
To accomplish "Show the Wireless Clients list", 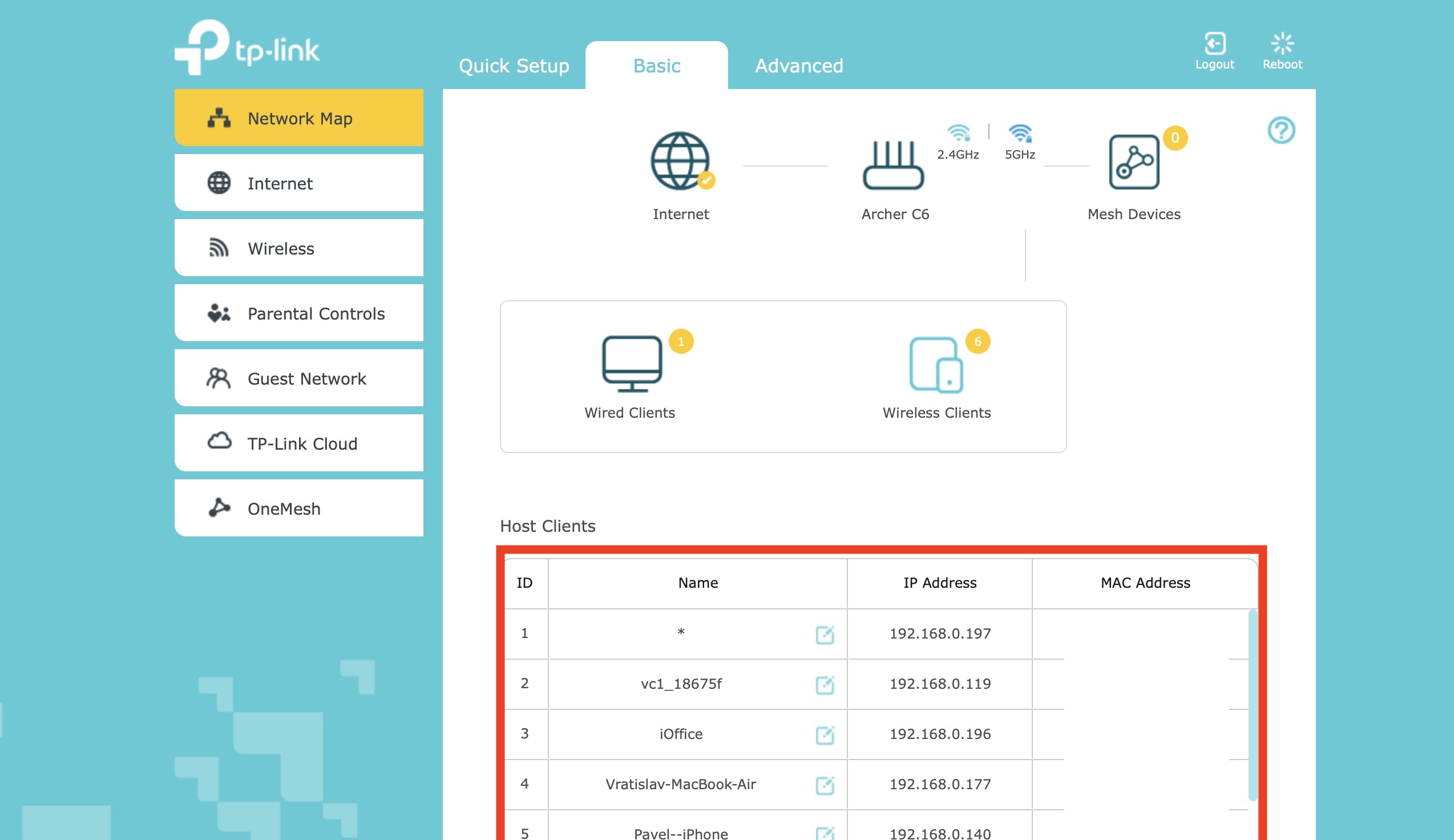I will coord(935,366).
